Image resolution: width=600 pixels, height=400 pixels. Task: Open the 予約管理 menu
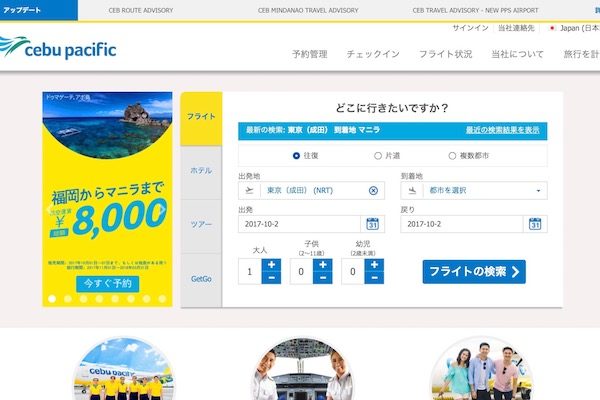pos(310,54)
